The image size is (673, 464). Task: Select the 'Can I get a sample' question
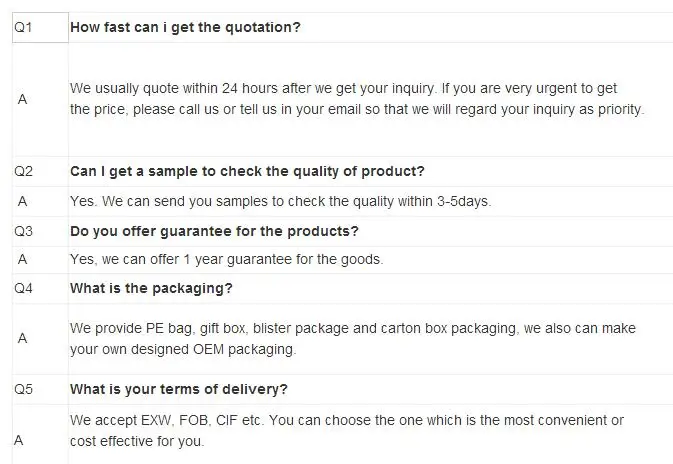click(x=247, y=171)
